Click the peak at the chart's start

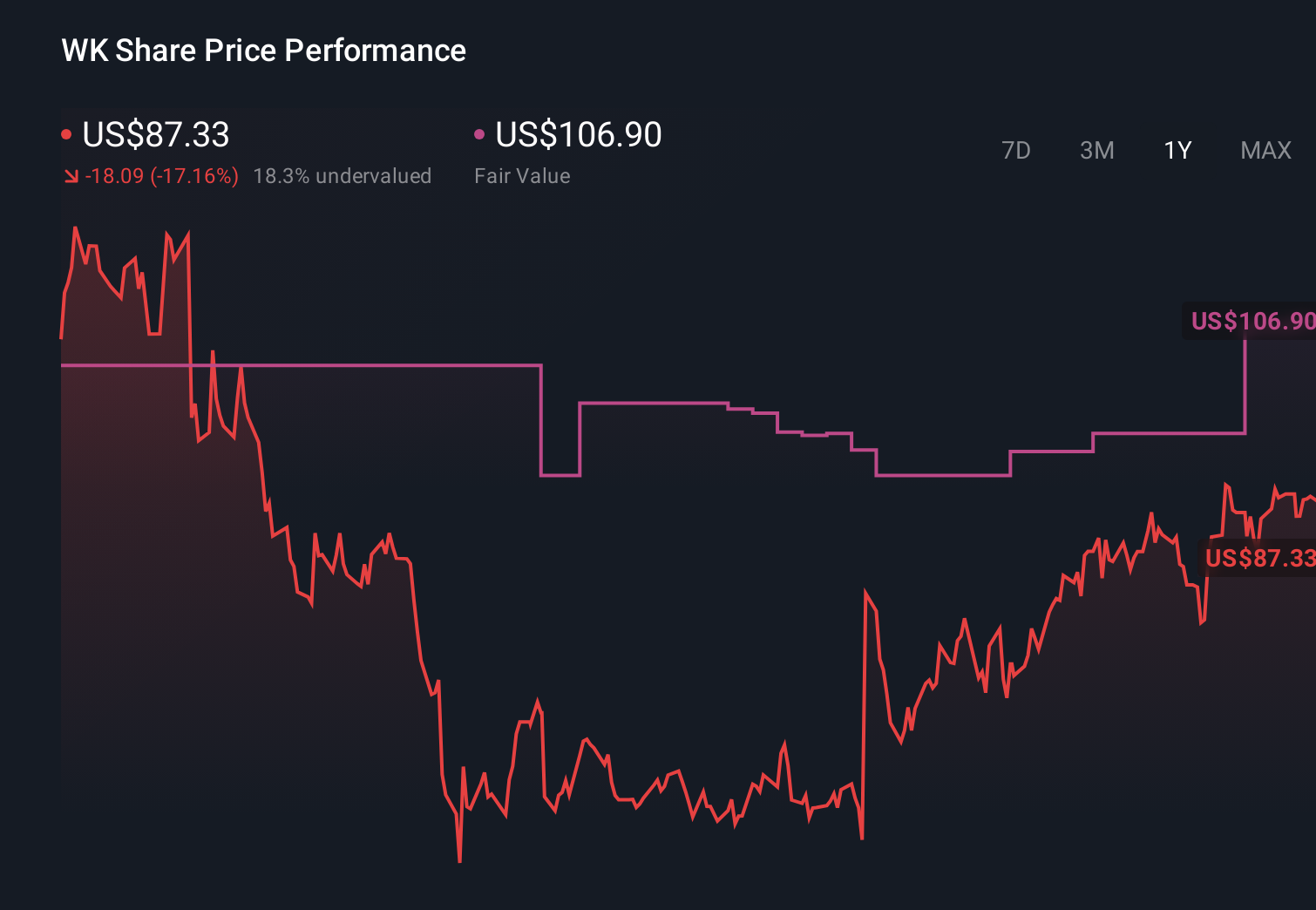[x=76, y=225]
